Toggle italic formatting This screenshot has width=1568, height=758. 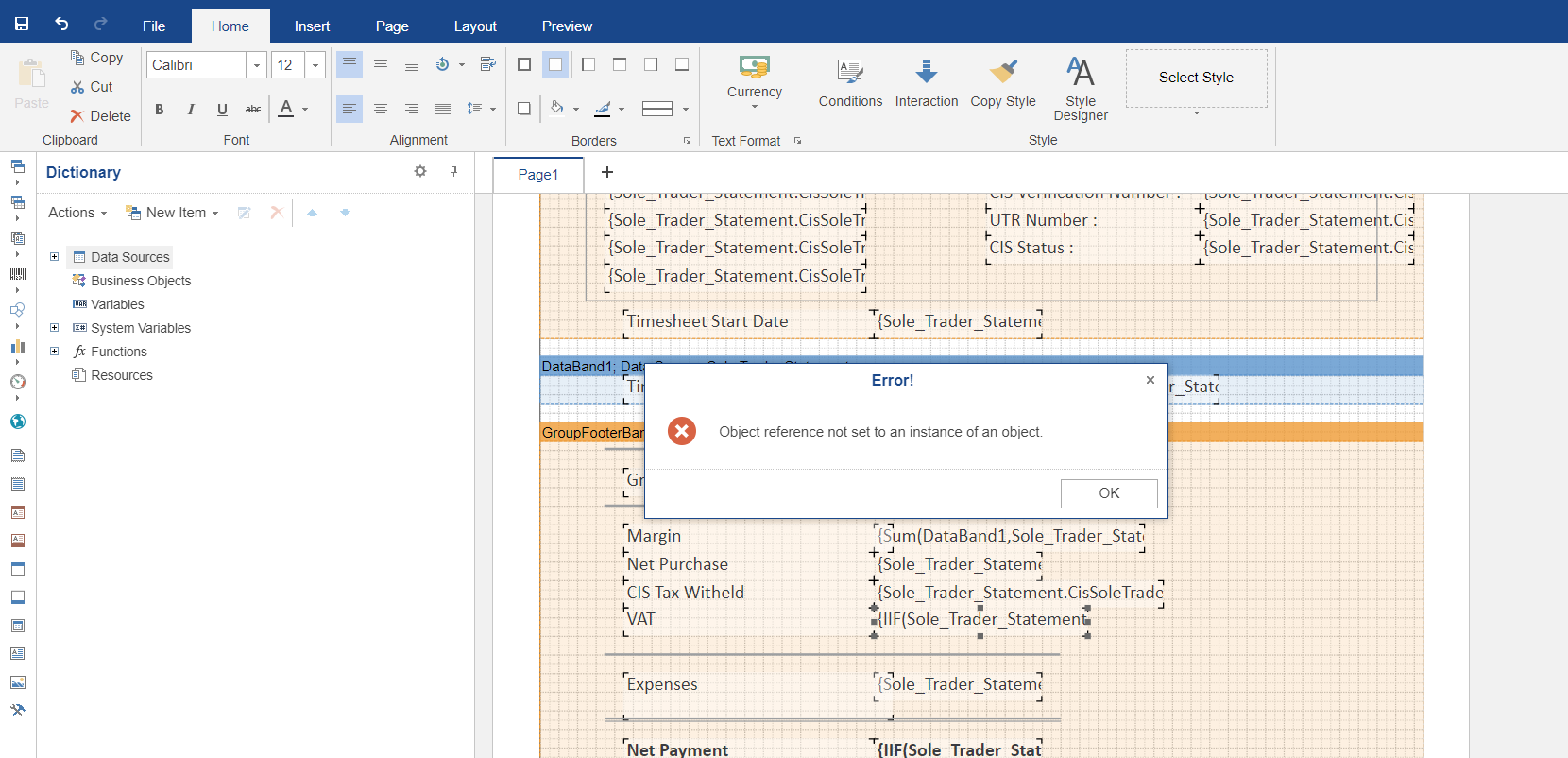(x=191, y=109)
